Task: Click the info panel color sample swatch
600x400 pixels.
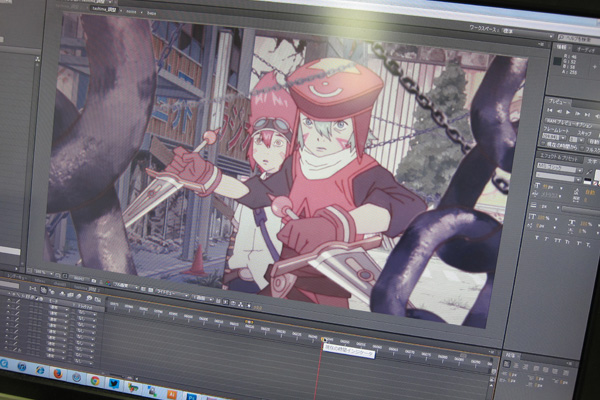Action: 558,61
